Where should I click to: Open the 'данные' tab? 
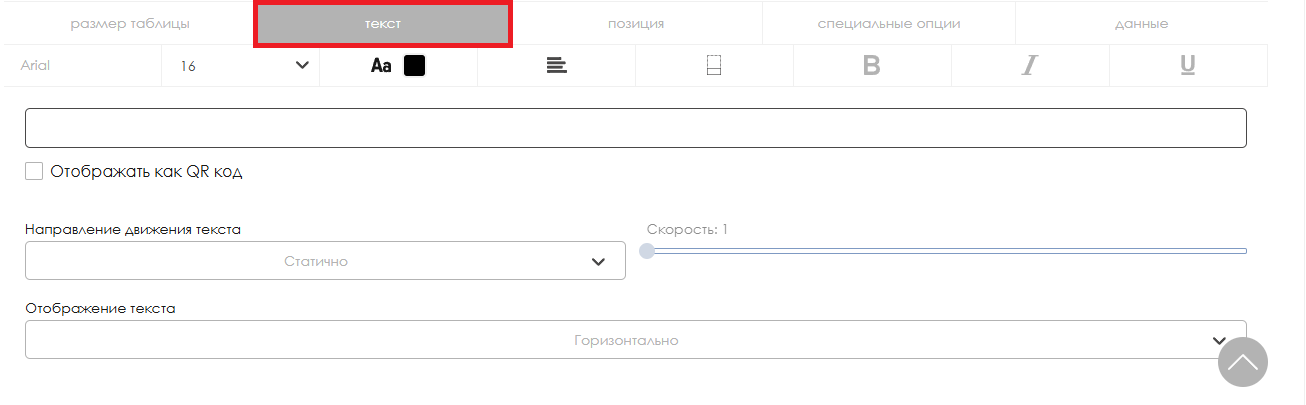click(x=1141, y=23)
